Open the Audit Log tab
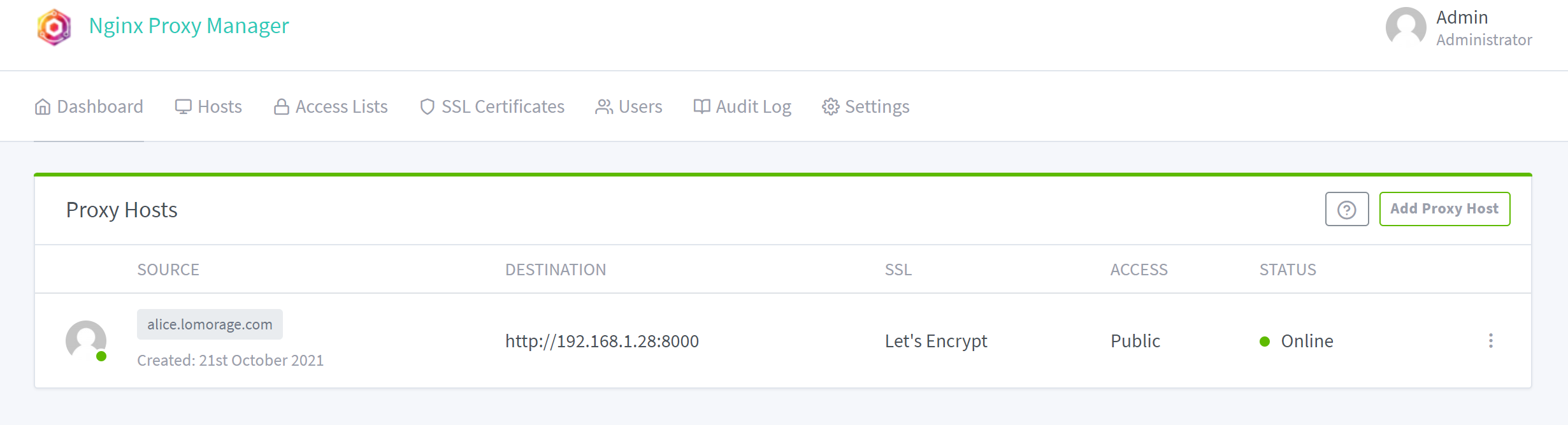The width and height of the screenshot is (1568, 425). 742,107
